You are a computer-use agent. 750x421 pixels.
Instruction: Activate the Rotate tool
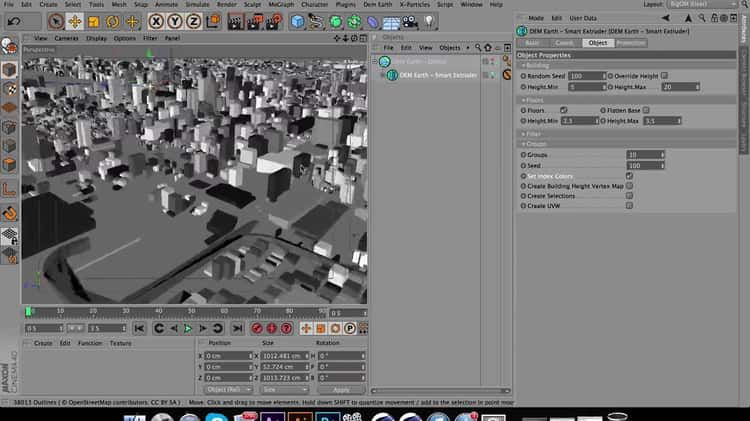coord(113,22)
